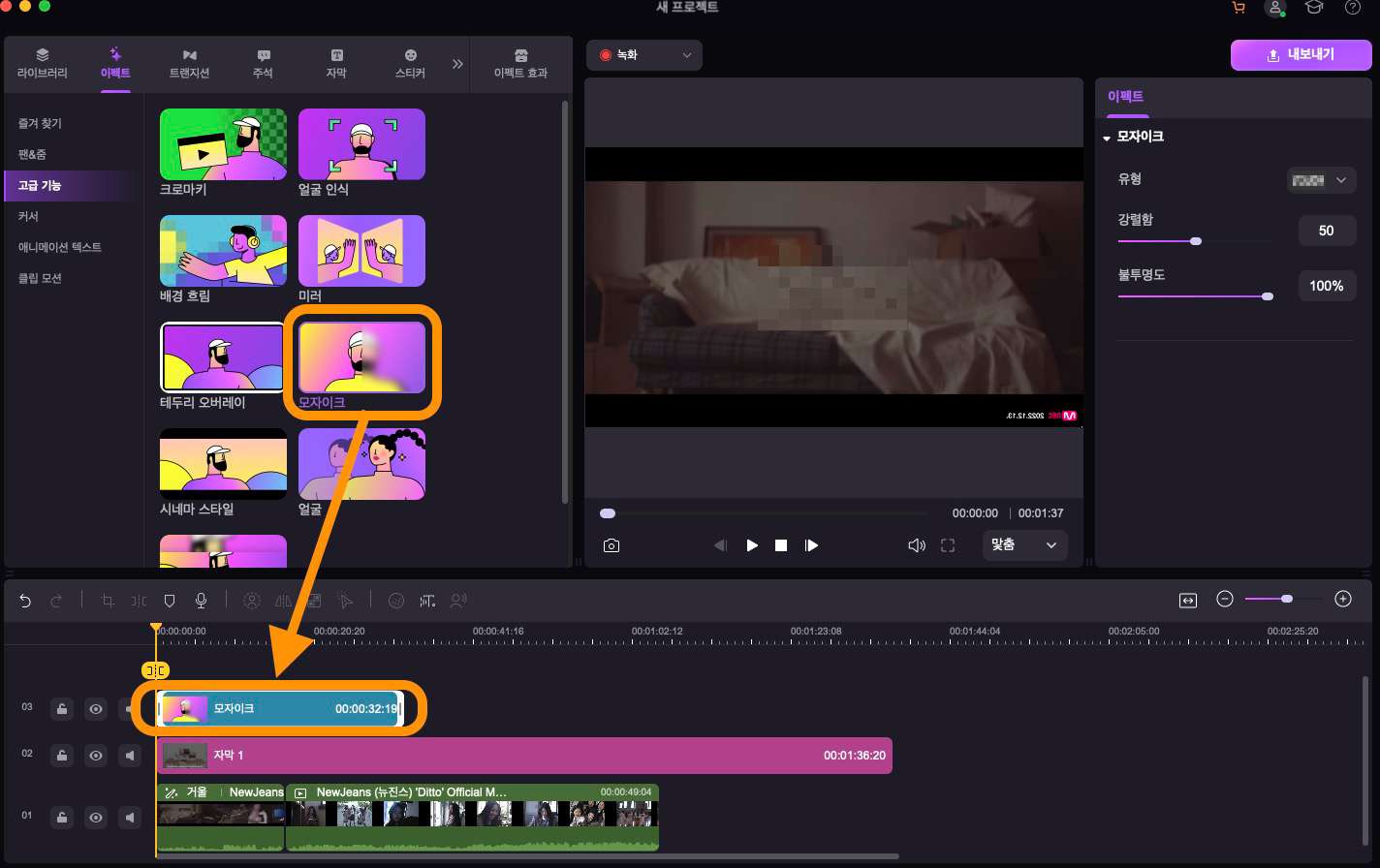
Task: Open the audio equalizer levels icon
Action: click(427, 601)
